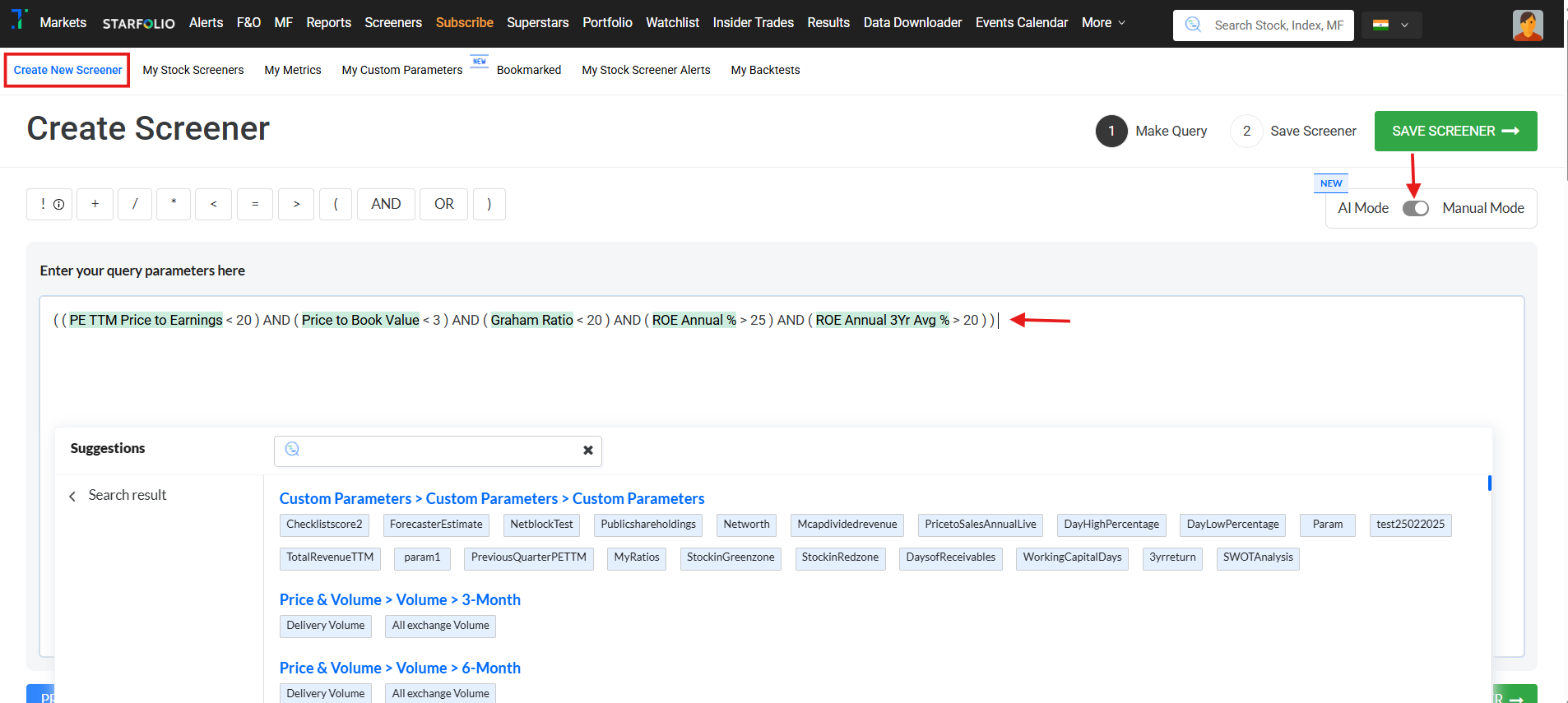This screenshot has width=1568, height=703.
Task: Expand the More menu
Action: [1103, 23]
